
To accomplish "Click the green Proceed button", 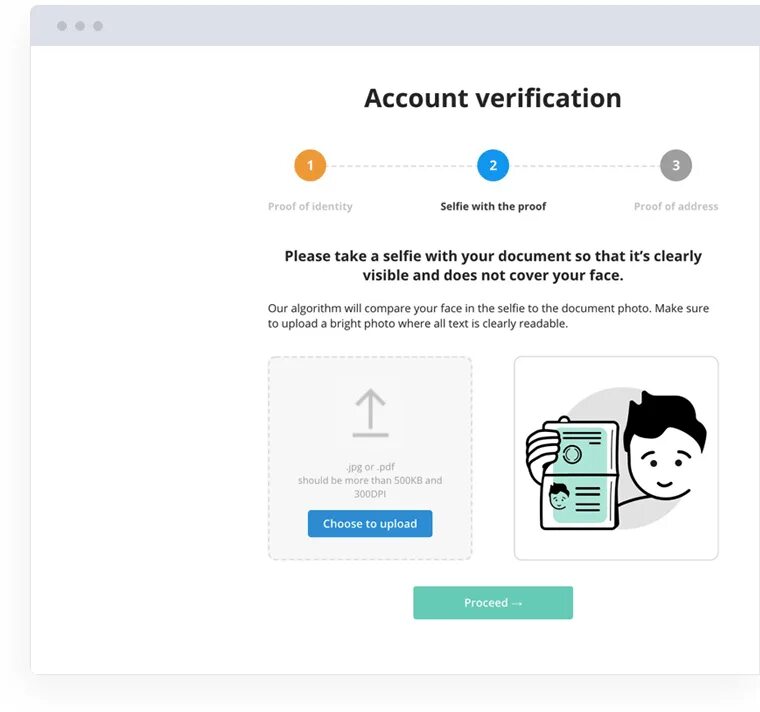I will click(493, 602).
